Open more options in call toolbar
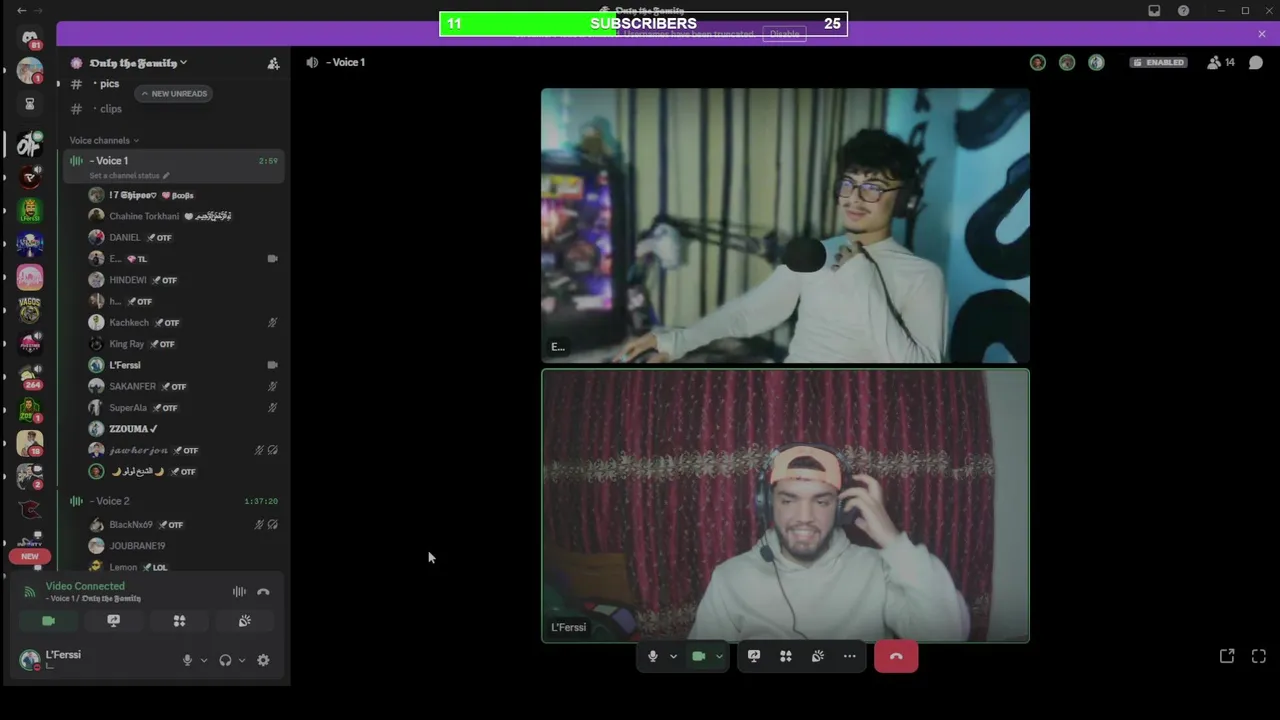The width and height of the screenshot is (1280, 720). click(x=850, y=656)
